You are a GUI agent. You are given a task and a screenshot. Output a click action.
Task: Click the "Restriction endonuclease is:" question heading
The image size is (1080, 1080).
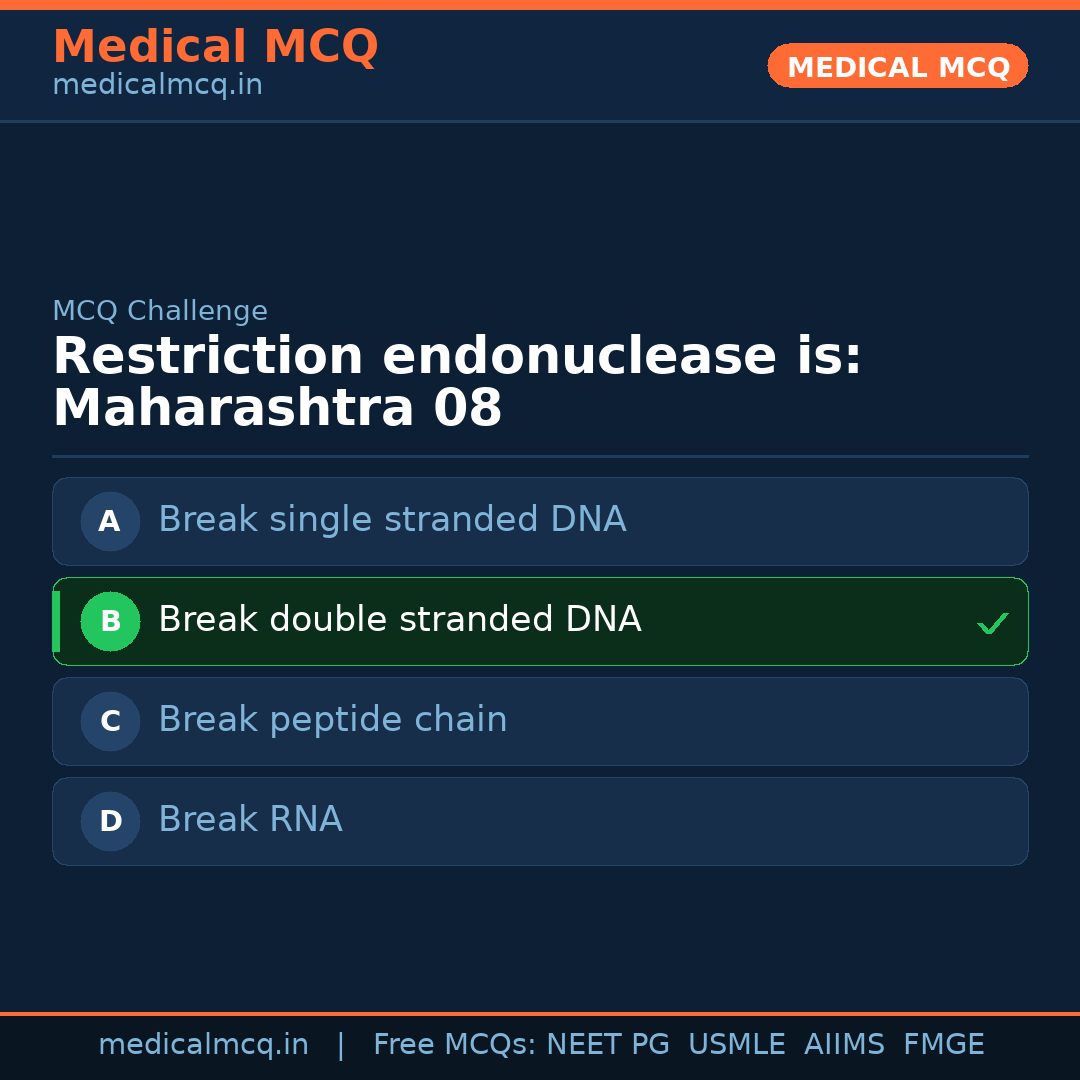tap(457, 357)
